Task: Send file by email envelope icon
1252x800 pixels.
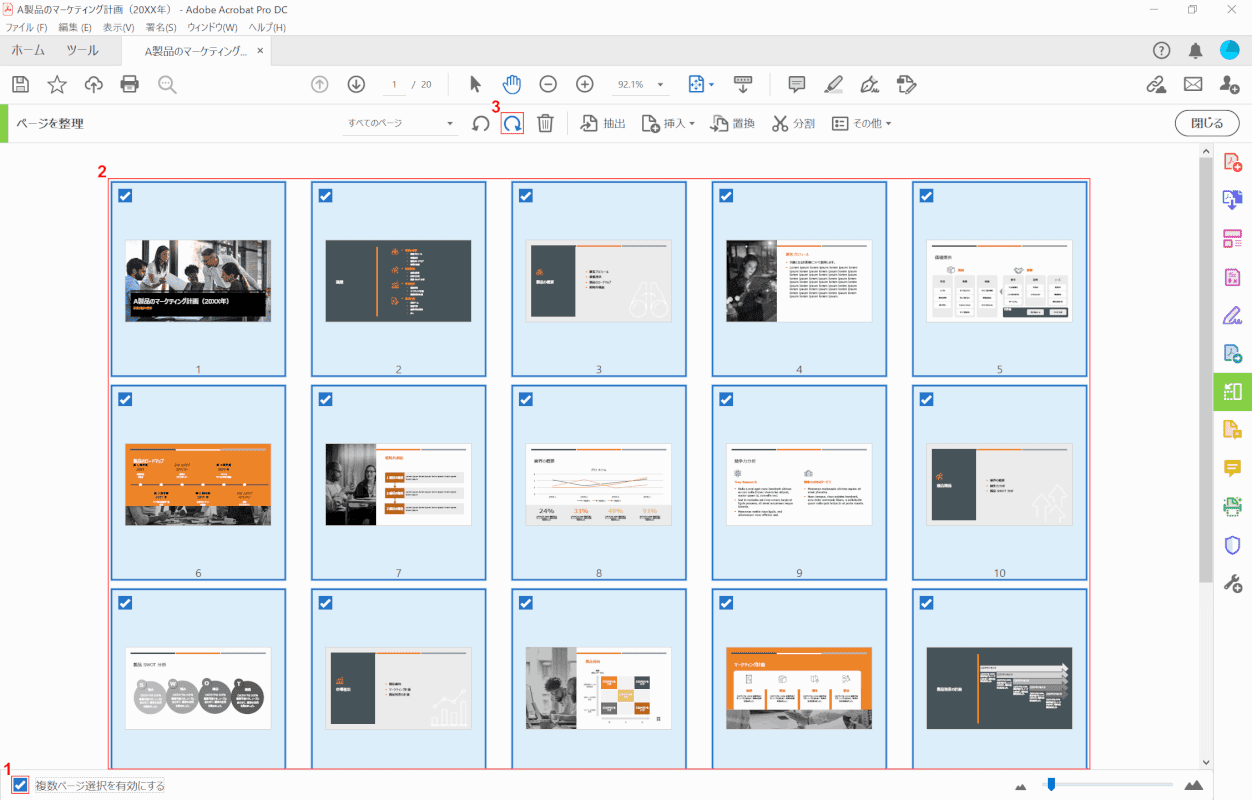Action: tap(1193, 85)
